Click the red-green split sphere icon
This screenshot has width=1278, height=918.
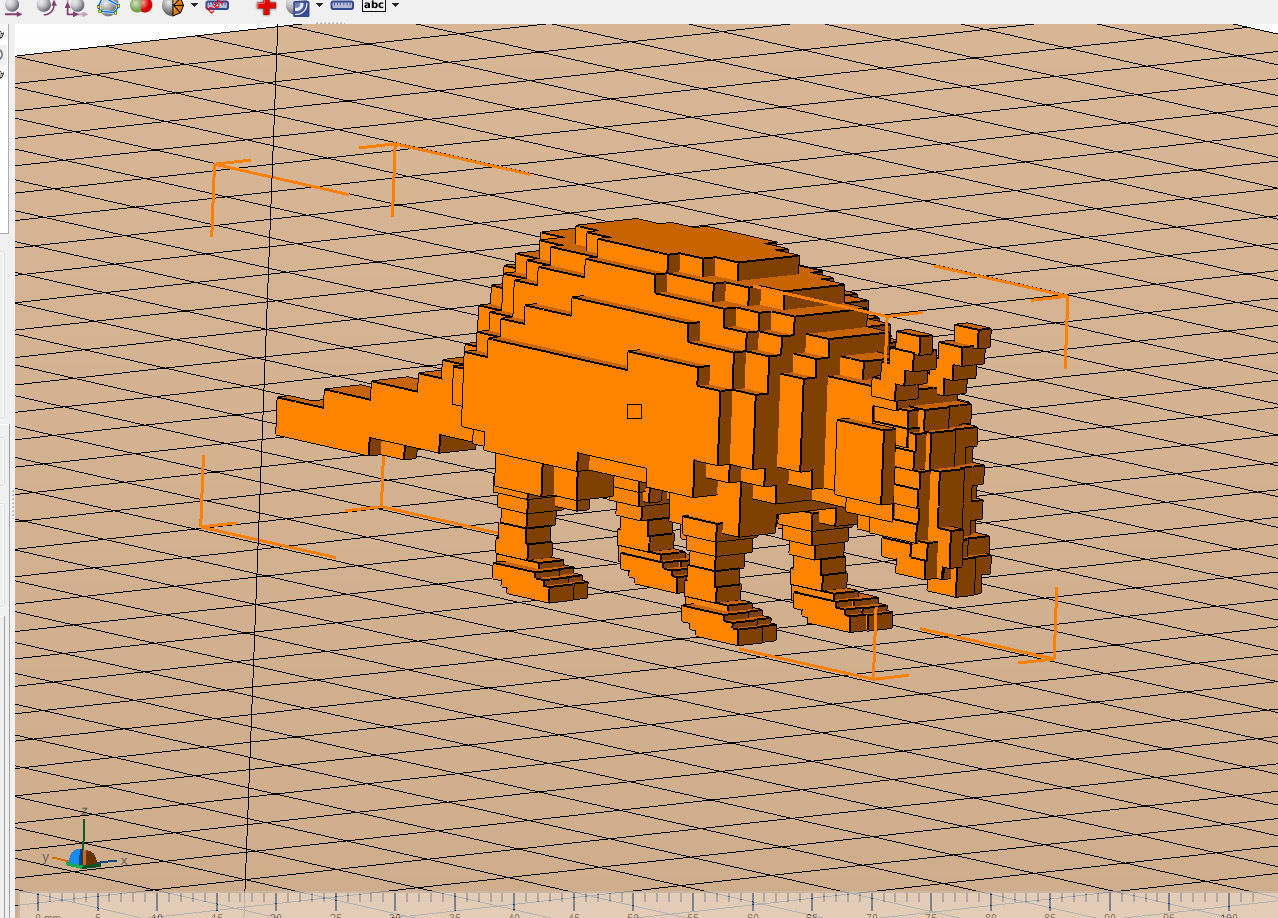[x=141, y=6]
